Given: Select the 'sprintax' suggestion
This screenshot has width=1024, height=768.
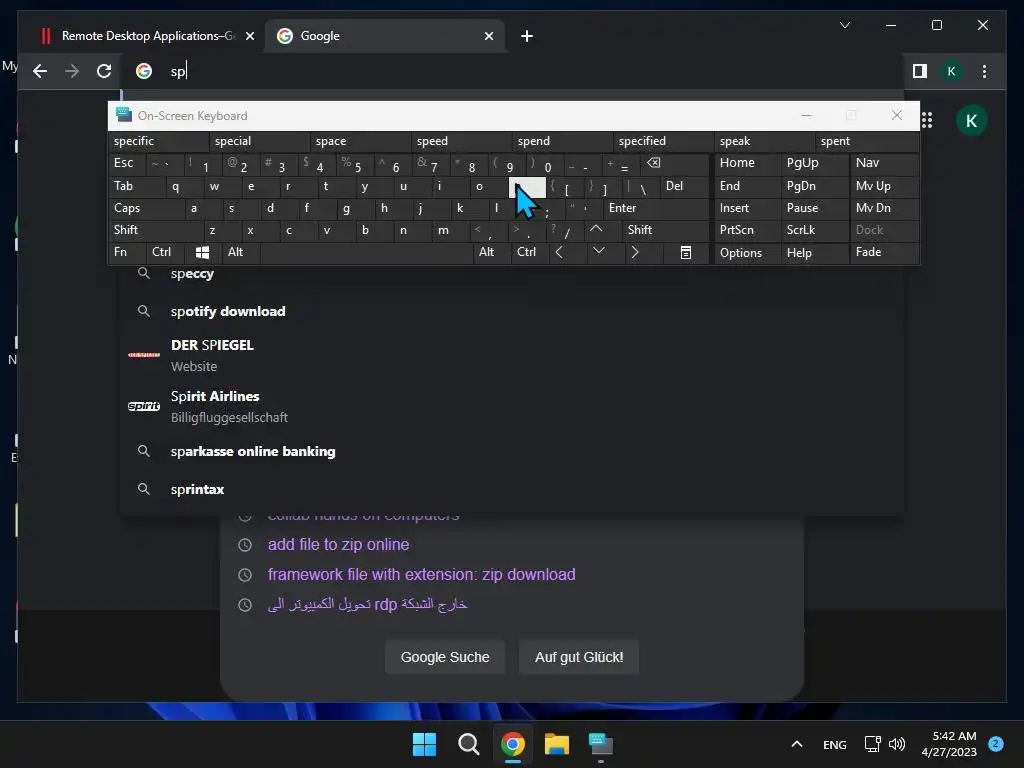Looking at the screenshot, I should (513, 489).
